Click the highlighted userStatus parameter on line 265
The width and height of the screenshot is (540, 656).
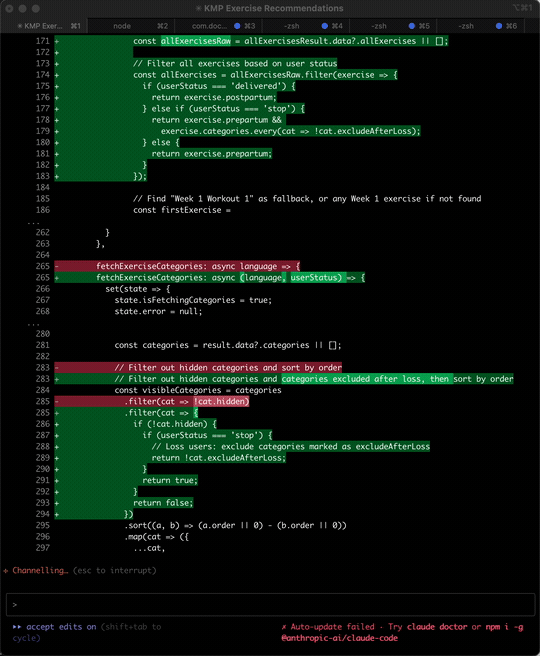point(316,278)
